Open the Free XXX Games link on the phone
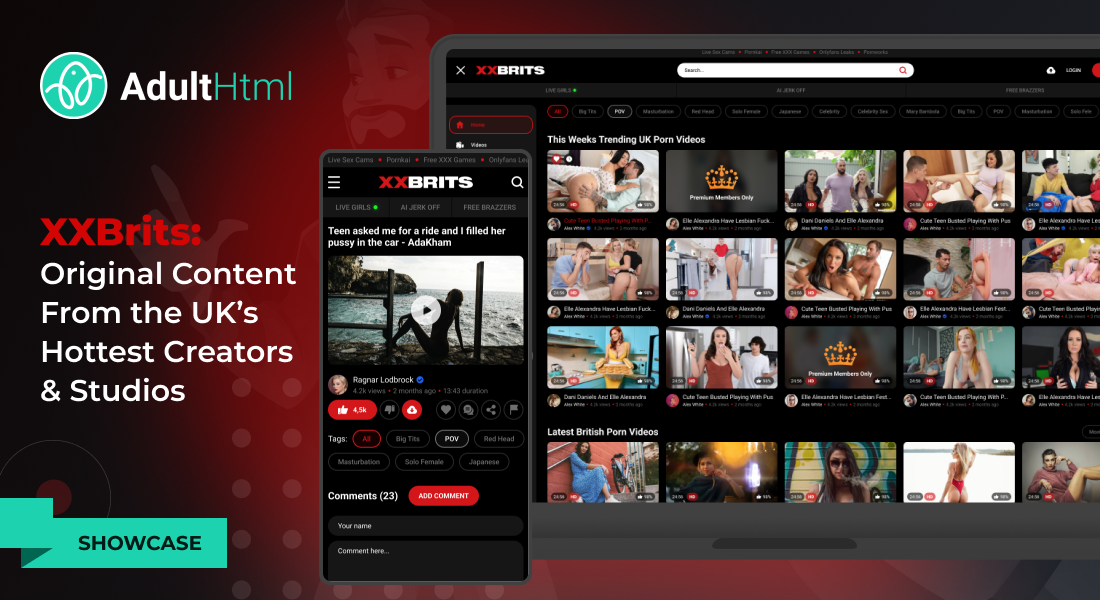The height and width of the screenshot is (600, 1100). [449, 160]
